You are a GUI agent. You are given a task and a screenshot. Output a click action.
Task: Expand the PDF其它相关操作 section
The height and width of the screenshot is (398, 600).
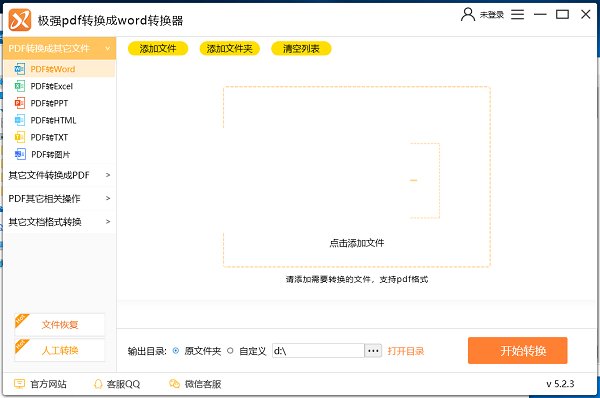click(x=59, y=199)
